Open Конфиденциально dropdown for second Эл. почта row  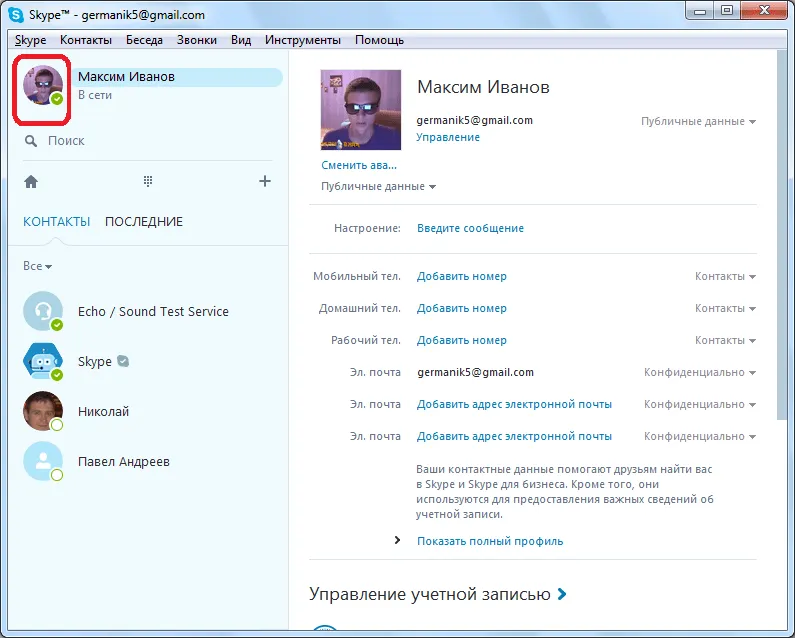700,404
